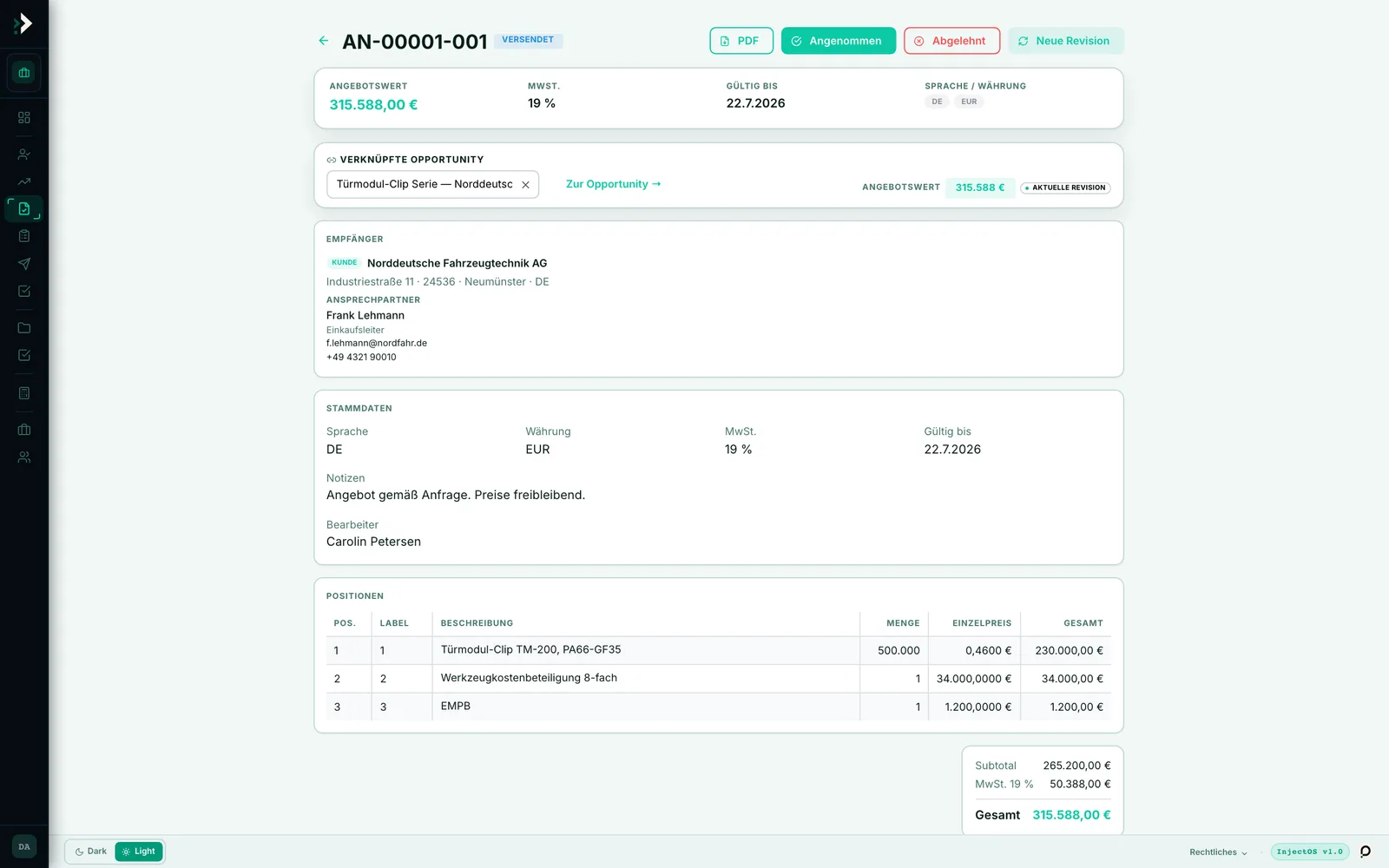1389x868 pixels.
Task: Open the calculator sidebar icon
Action: coord(24,393)
